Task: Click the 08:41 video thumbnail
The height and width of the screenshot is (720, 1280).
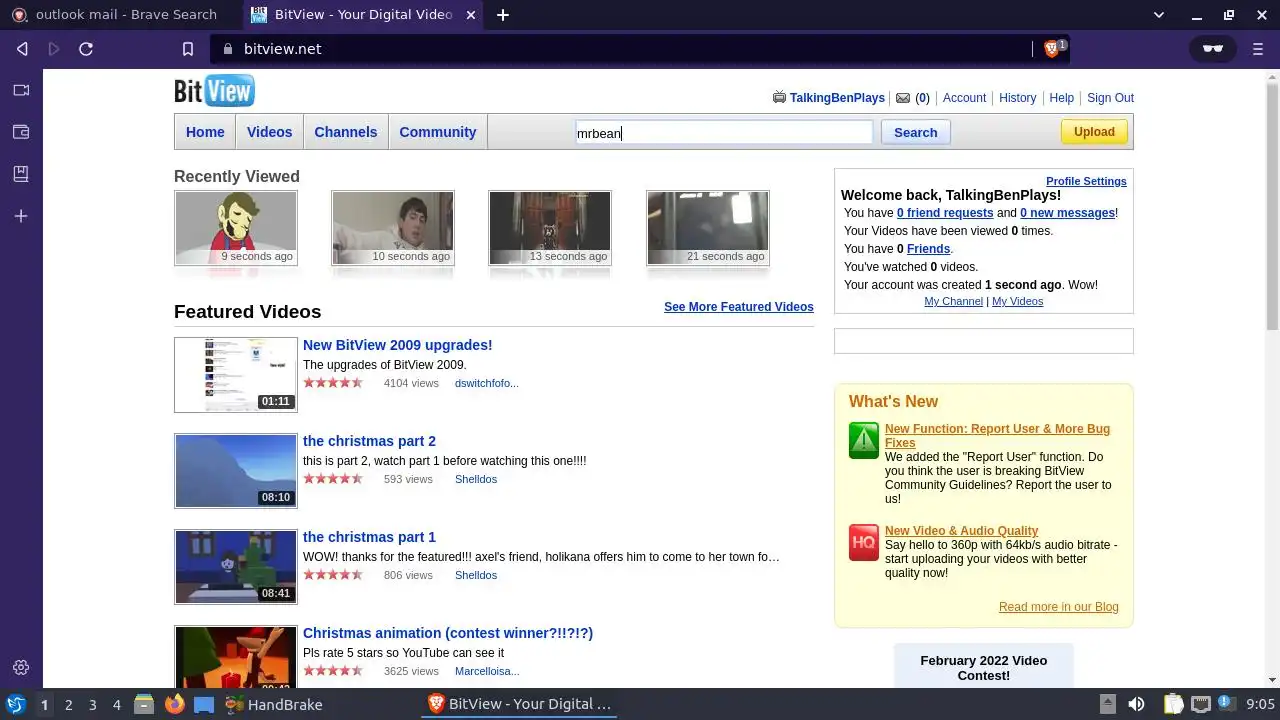Action: click(236, 567)
